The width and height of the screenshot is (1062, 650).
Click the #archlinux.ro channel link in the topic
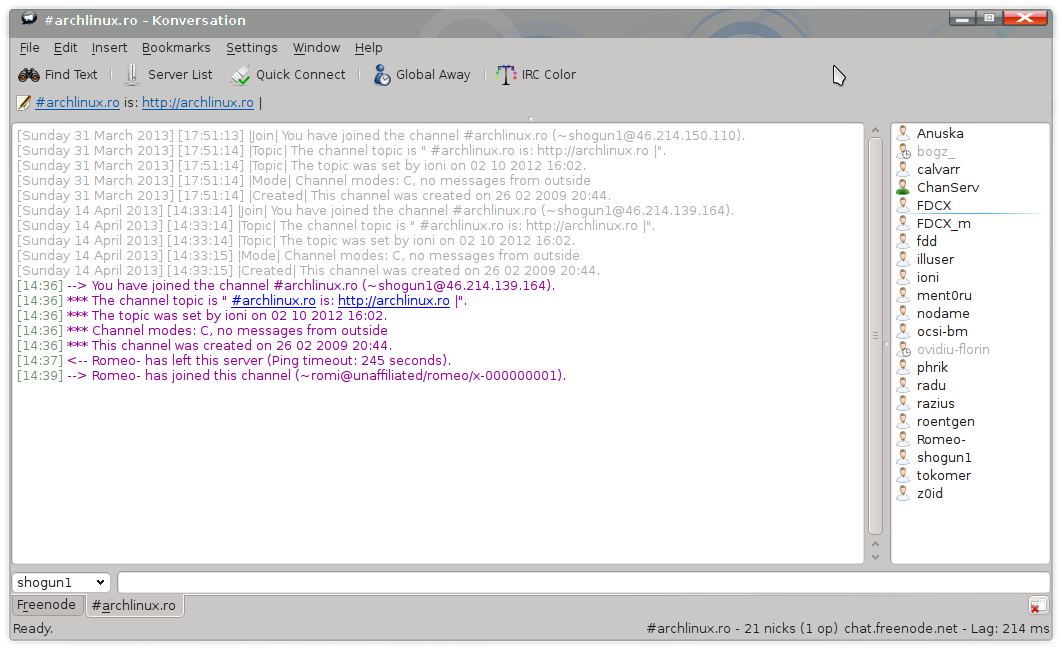click(77, 102)
